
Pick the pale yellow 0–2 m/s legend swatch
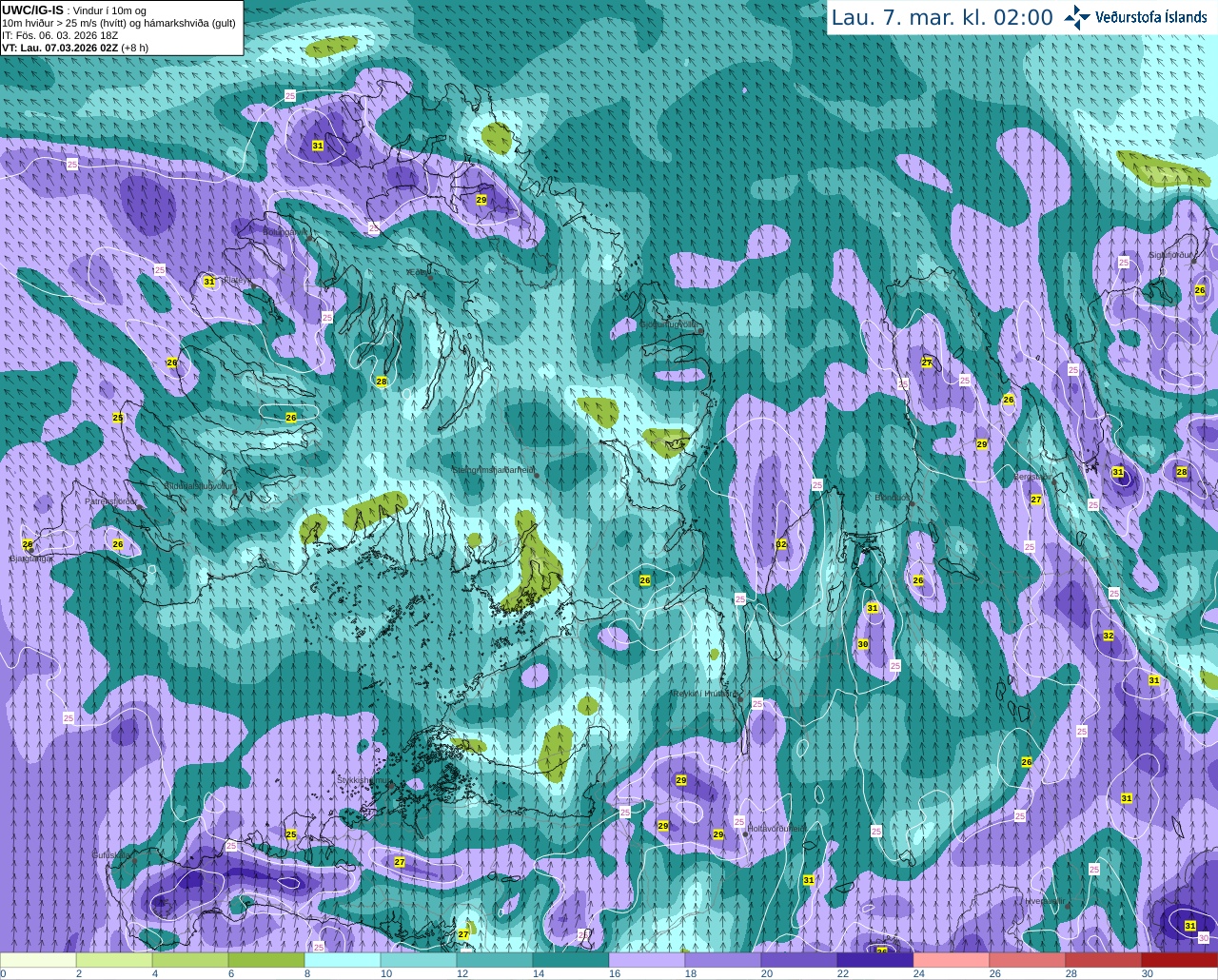pos(38,960)
